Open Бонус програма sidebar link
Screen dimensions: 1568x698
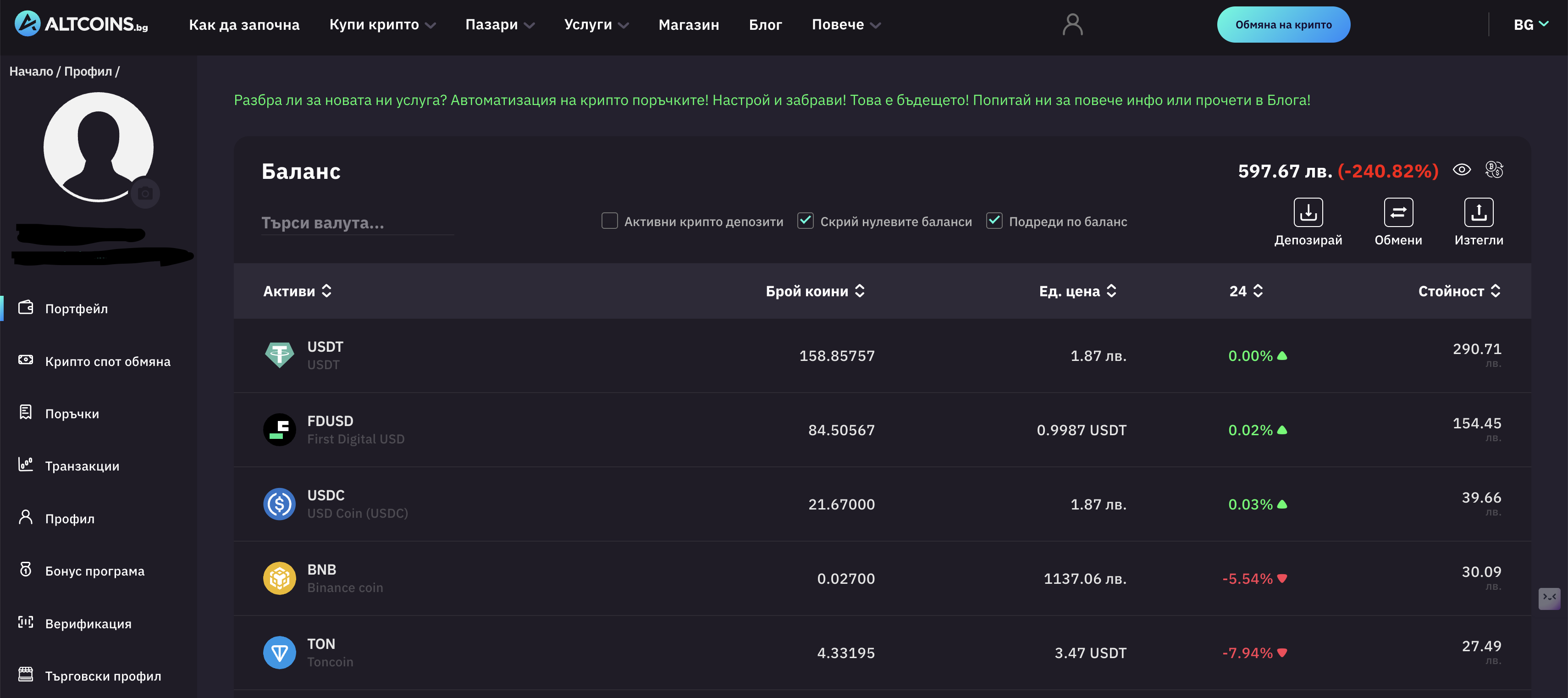pyautogui.click(x=94, y=571)
